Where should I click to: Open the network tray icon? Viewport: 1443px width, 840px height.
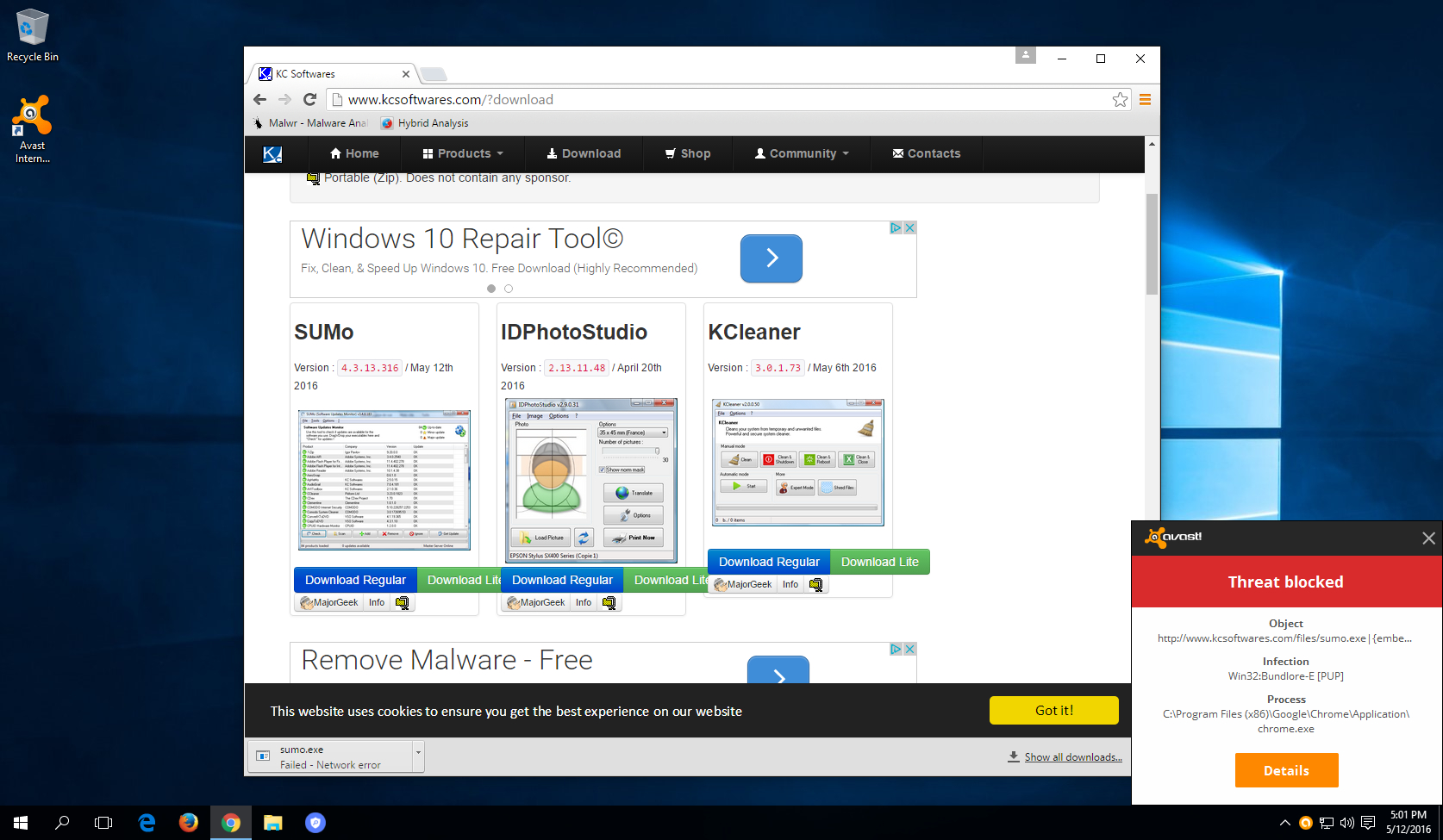1327,823
